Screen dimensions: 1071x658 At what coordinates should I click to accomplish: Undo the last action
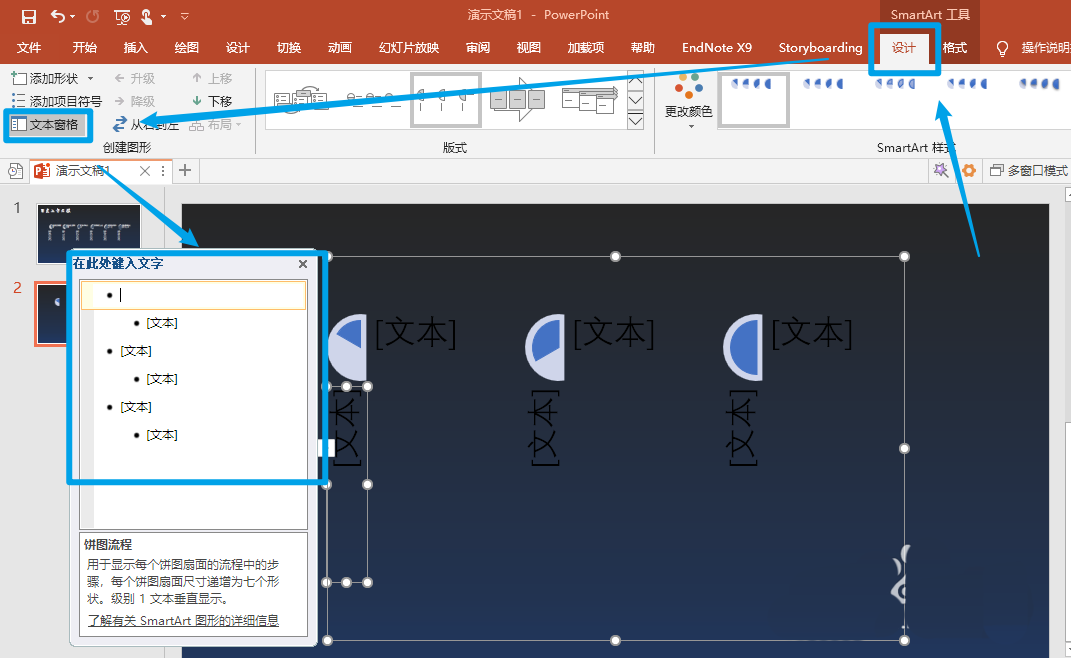[58, 16]
